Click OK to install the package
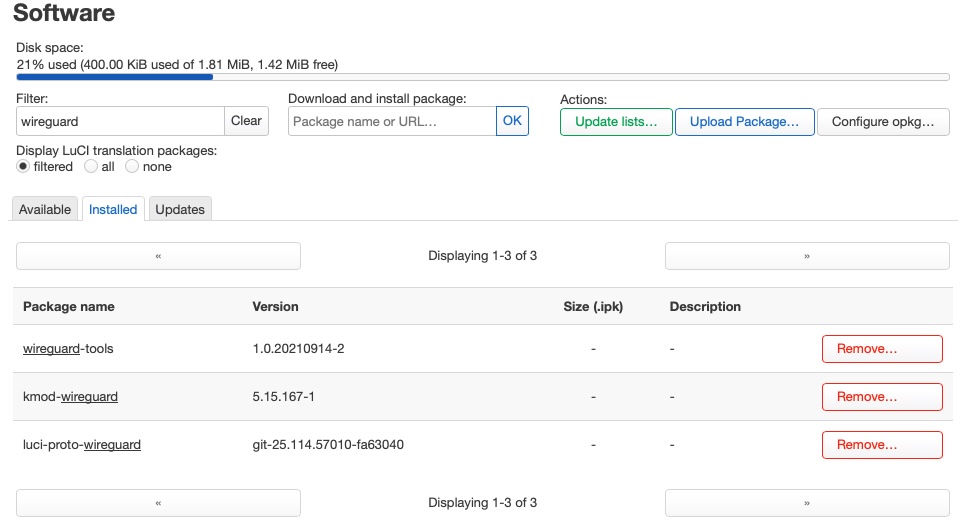 click(512, 121)
